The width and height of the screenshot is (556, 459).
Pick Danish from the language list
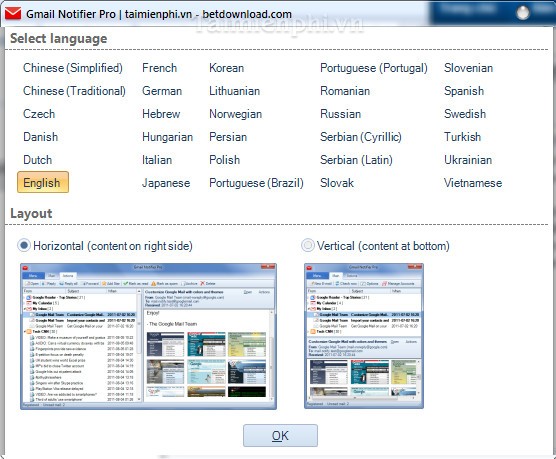[x=40, y=137]
